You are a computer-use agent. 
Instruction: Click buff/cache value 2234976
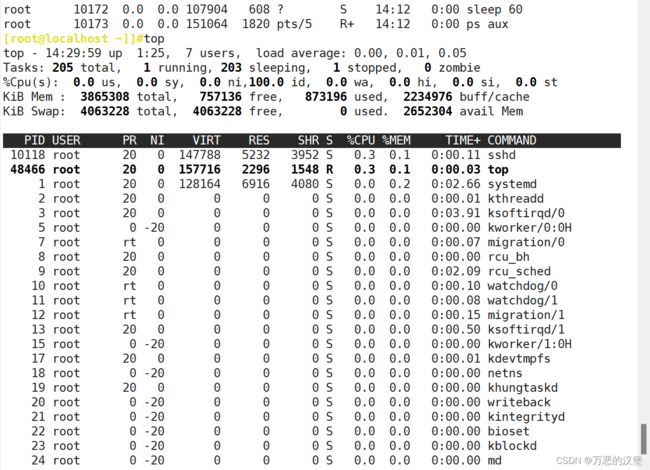point(428,97)
